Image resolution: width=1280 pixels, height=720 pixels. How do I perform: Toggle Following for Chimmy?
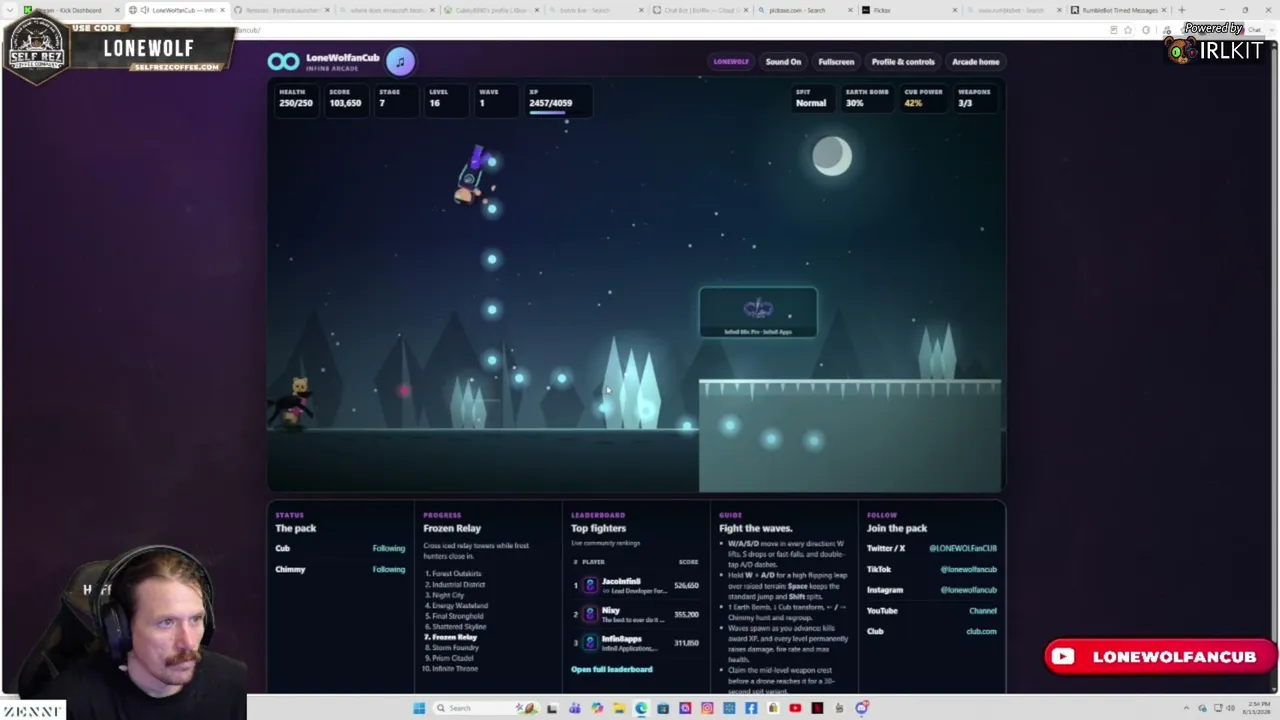(389, 569)
